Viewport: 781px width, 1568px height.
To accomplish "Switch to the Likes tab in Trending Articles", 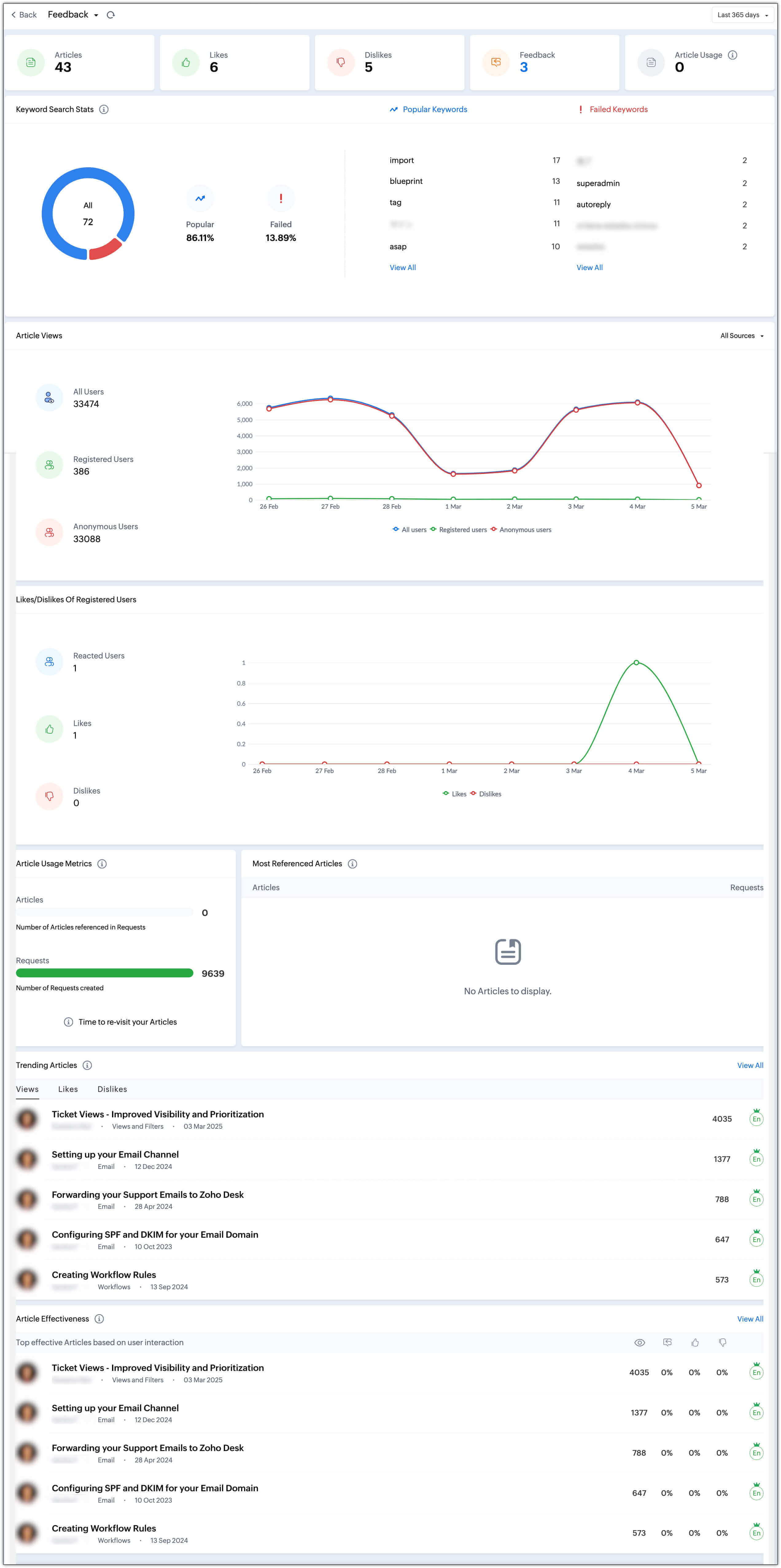I will [x=68, y=1089].
